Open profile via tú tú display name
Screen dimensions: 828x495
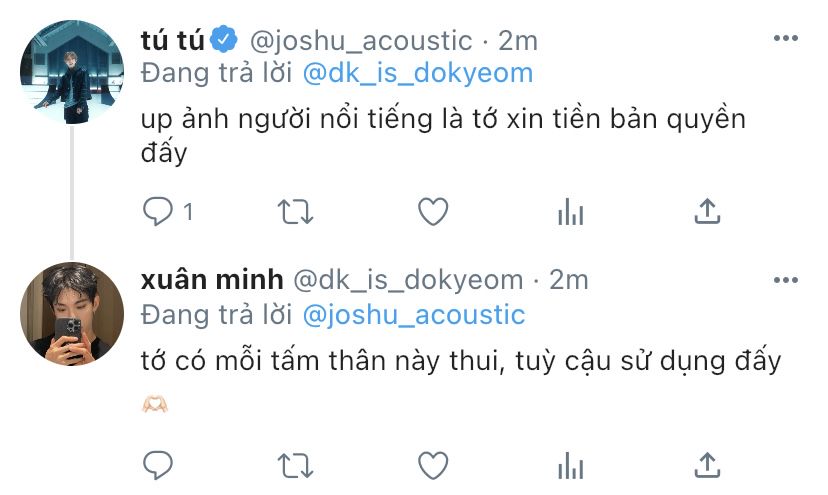click(173, 41)
